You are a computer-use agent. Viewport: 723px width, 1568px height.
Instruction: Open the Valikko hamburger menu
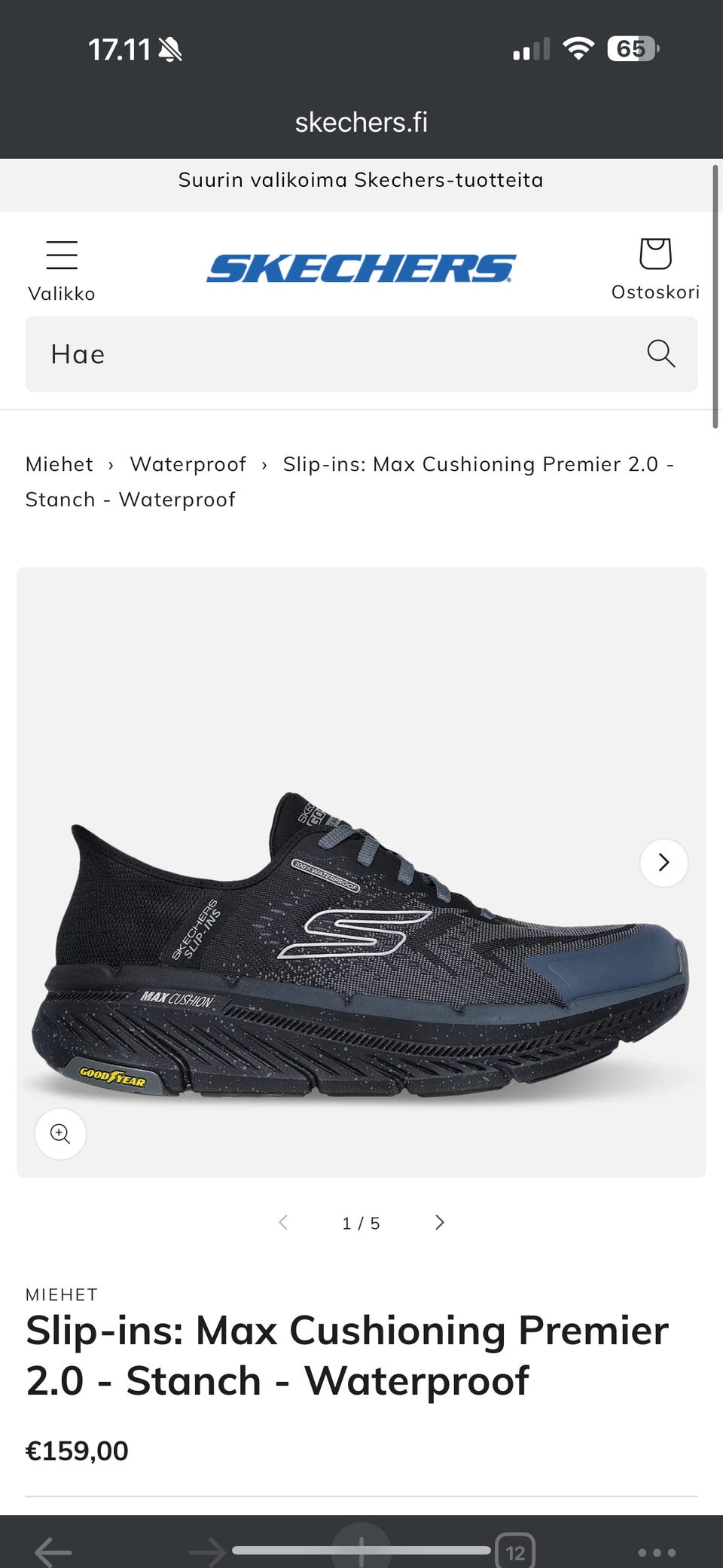click(x=61, y=270)
